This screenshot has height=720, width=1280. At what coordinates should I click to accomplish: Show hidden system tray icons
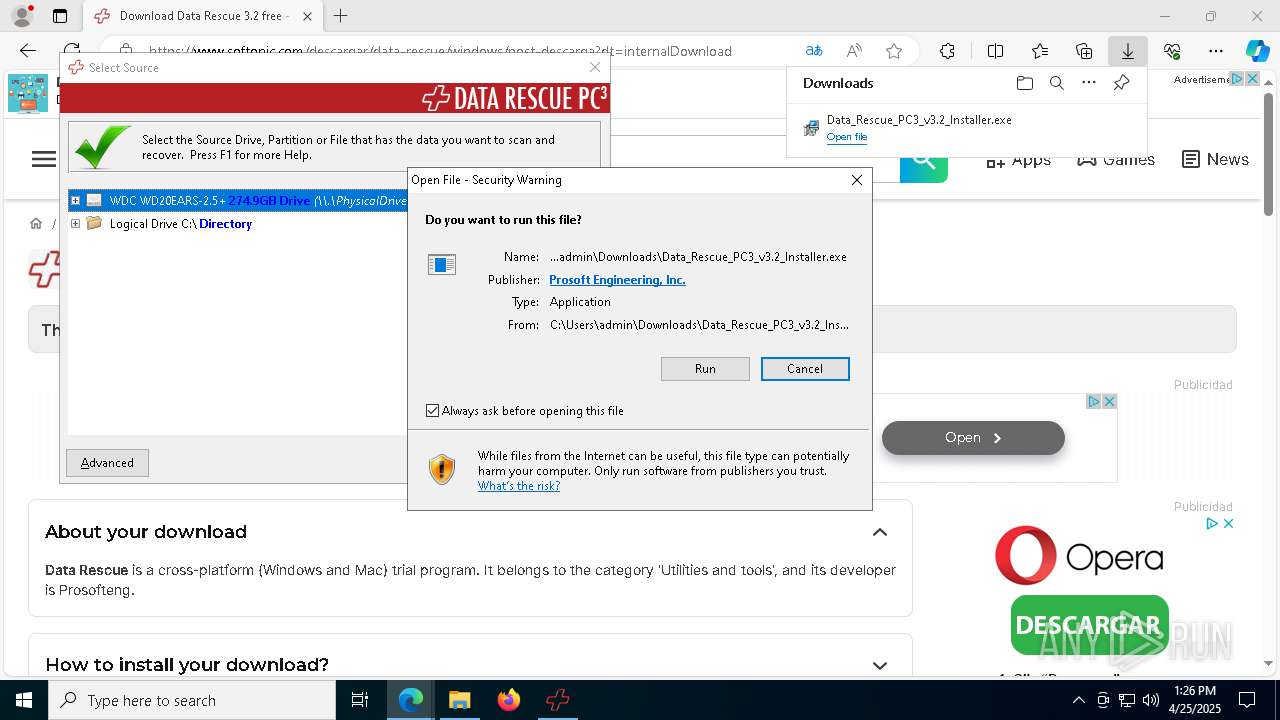[x=1078, y=700]
